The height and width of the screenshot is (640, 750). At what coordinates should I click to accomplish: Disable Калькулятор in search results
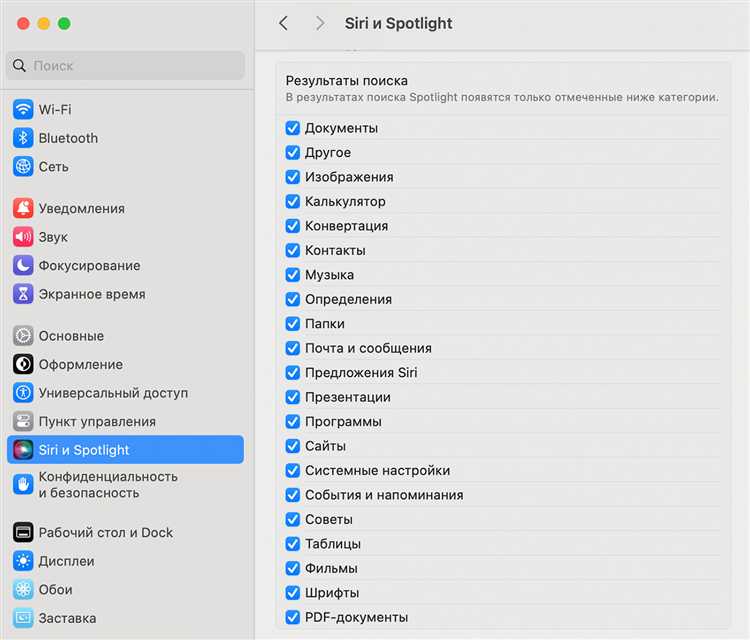[x=293, y=202]
